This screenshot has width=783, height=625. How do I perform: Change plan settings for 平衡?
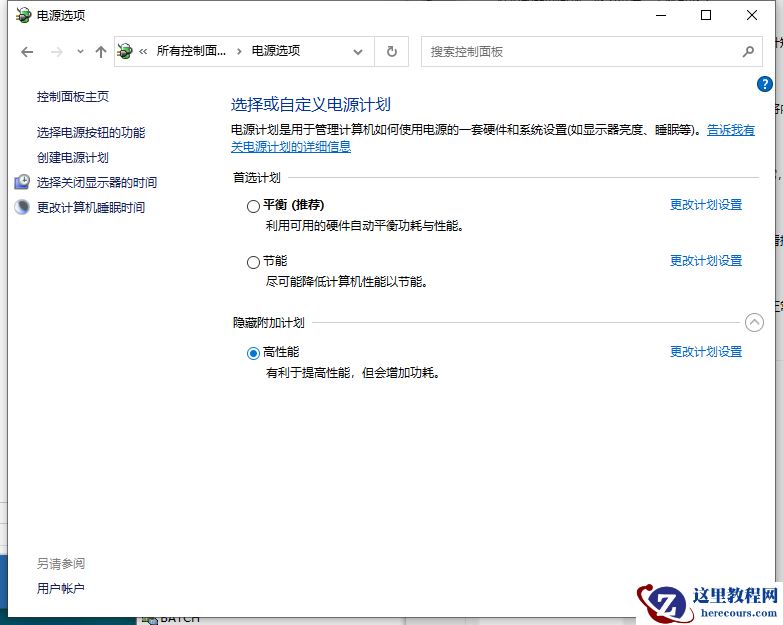click(706, 205)
